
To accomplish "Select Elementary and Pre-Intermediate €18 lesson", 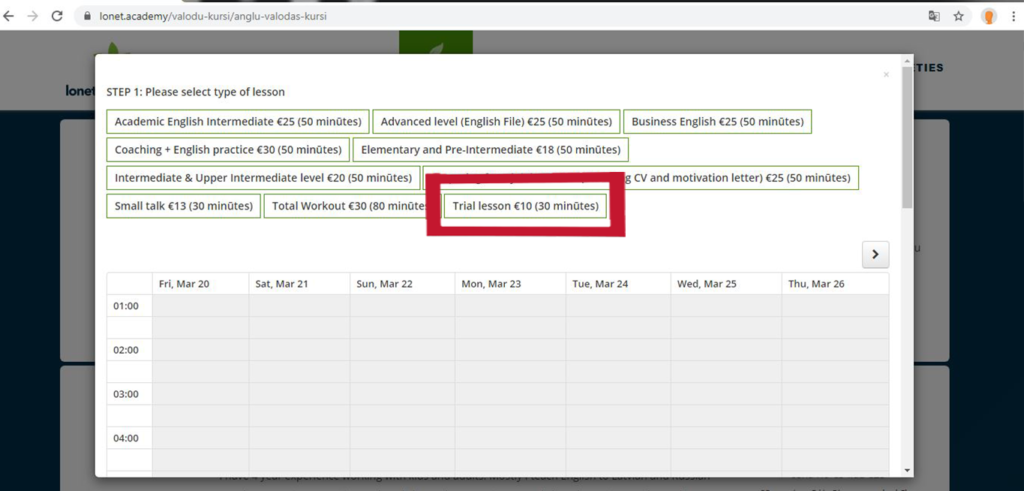I will (x=490, y=150).
